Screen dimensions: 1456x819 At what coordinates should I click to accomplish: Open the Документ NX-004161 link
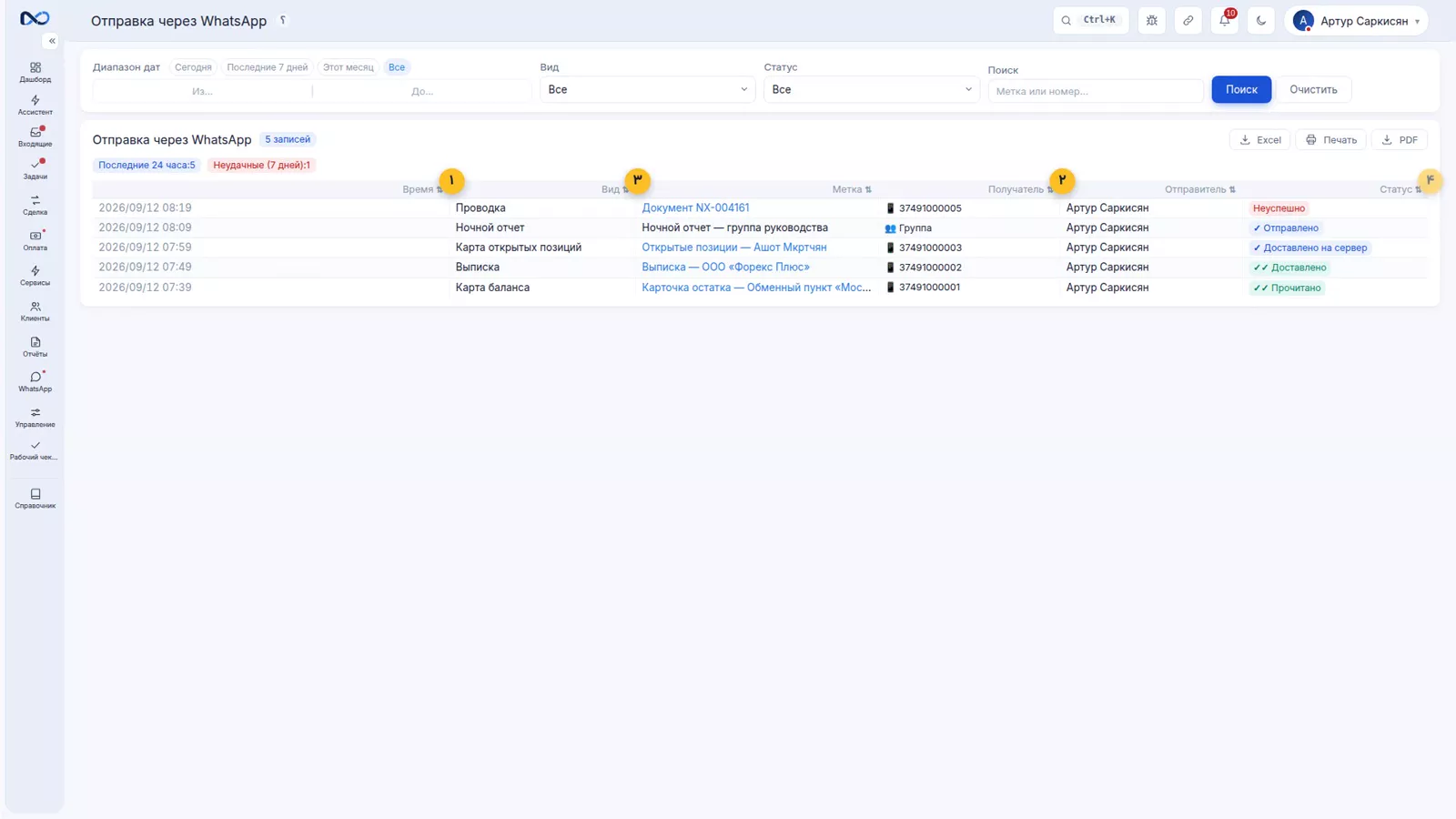695,208
